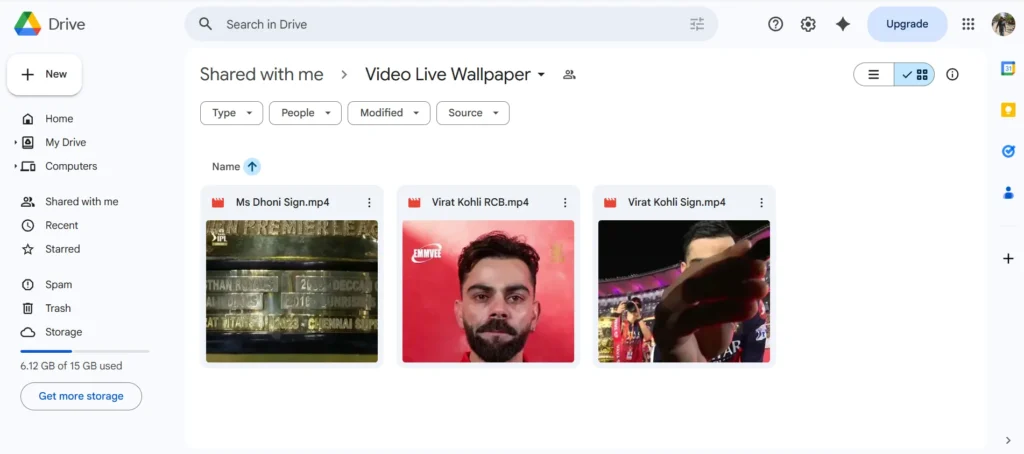1024x454 pixels.
Task: Reverse the sort direction arrow
Action: click(252, 167)
